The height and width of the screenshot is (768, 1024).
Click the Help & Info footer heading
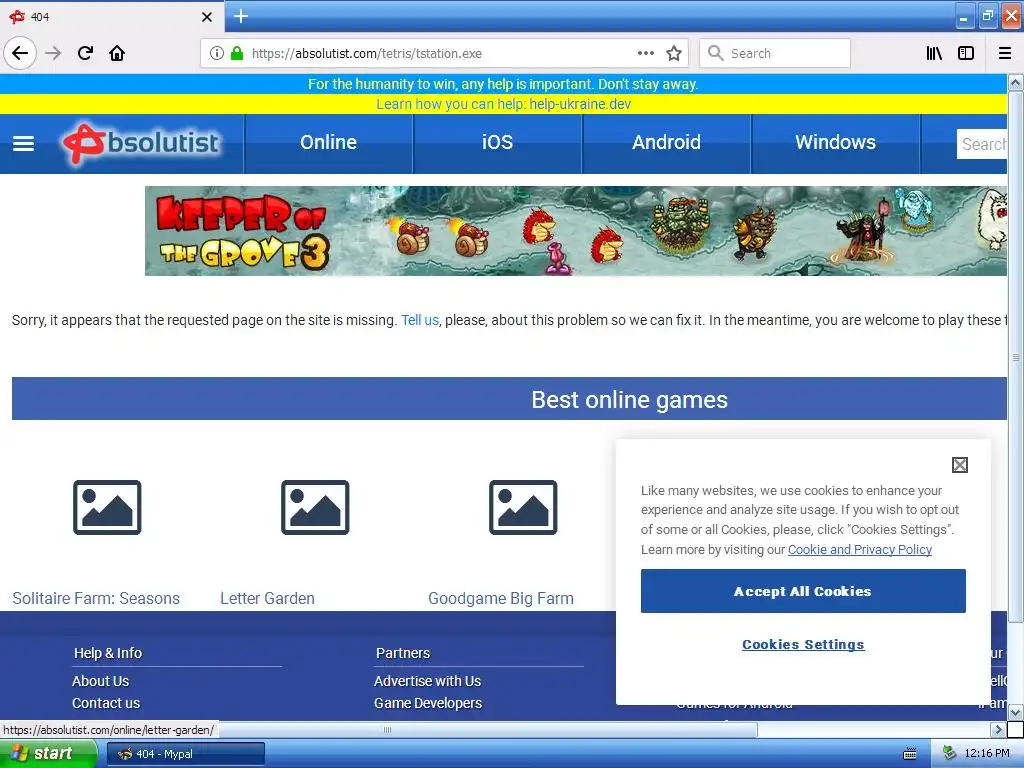(108, 653)
